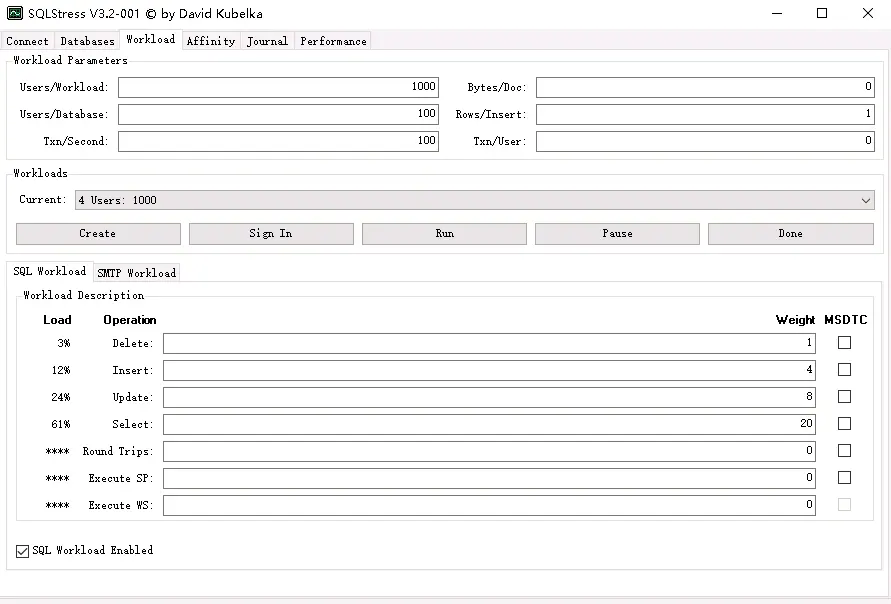
Task: Select the Workload tab
Action: tap(151, 39)
